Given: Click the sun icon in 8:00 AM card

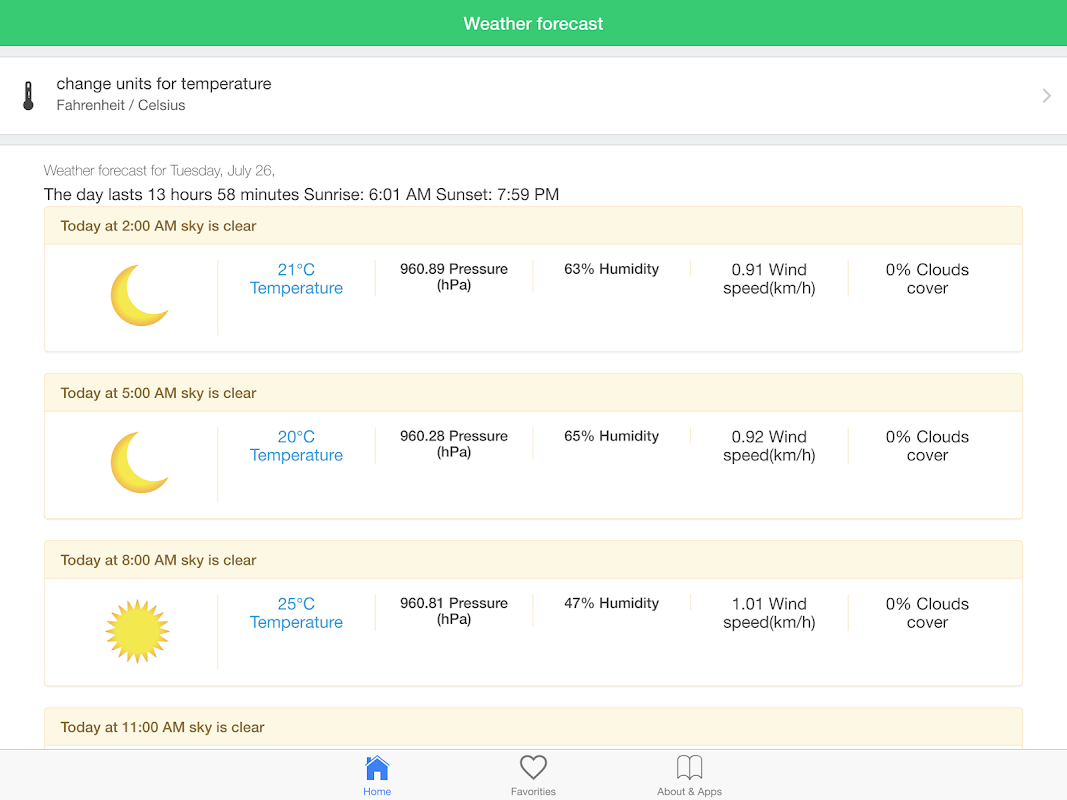Looking at the screenshot, I should 137,631.
